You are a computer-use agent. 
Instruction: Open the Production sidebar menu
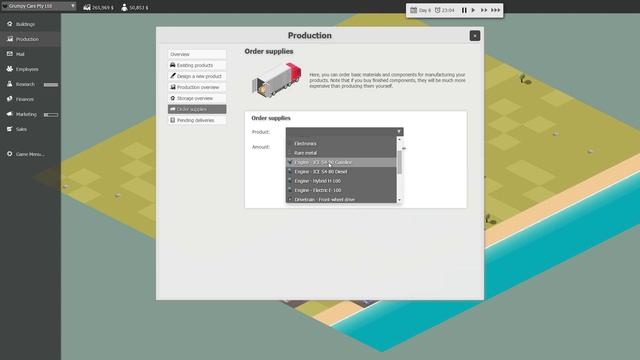click(x=30, y=39)
